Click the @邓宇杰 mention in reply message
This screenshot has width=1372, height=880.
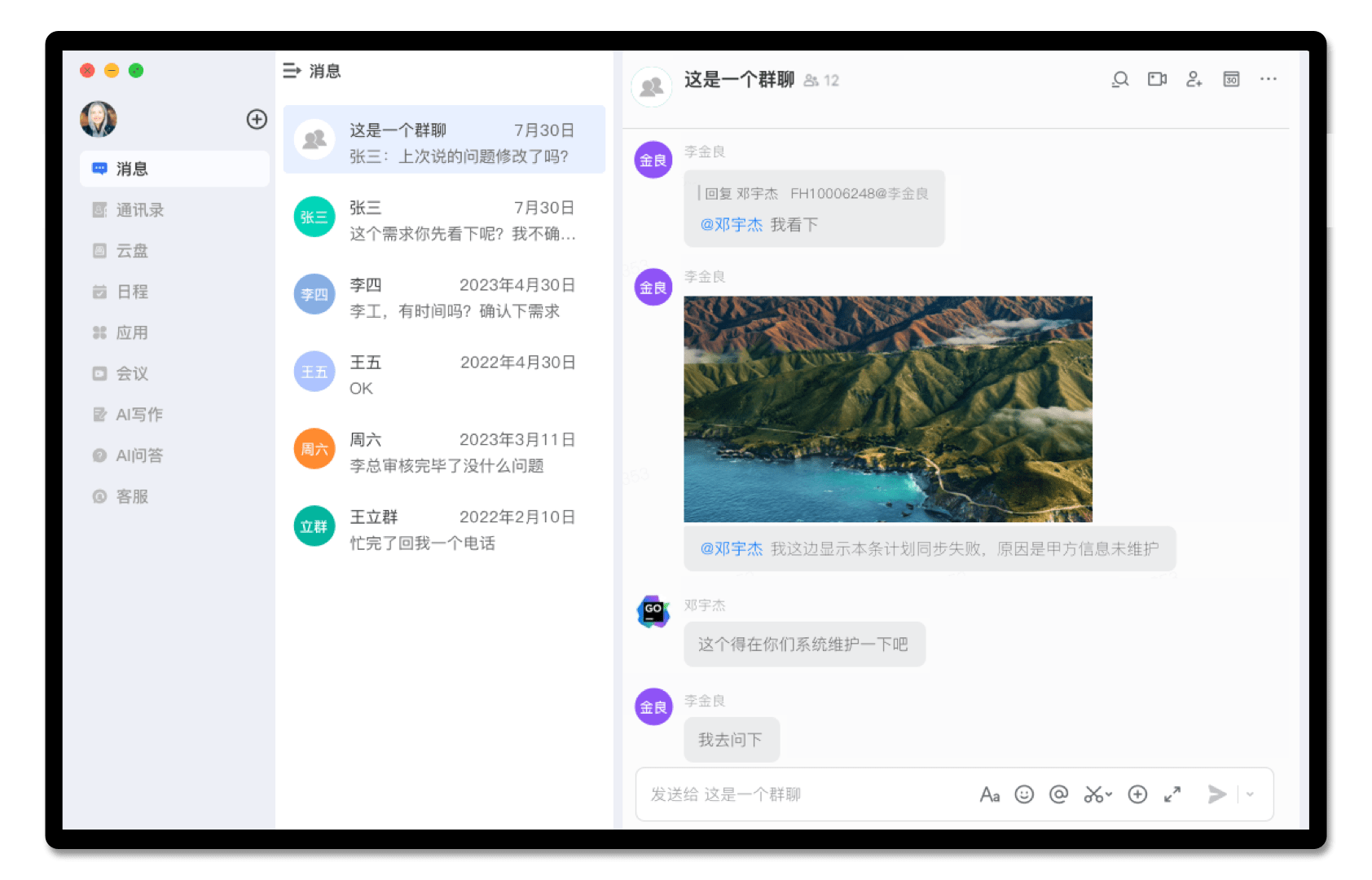731,225
